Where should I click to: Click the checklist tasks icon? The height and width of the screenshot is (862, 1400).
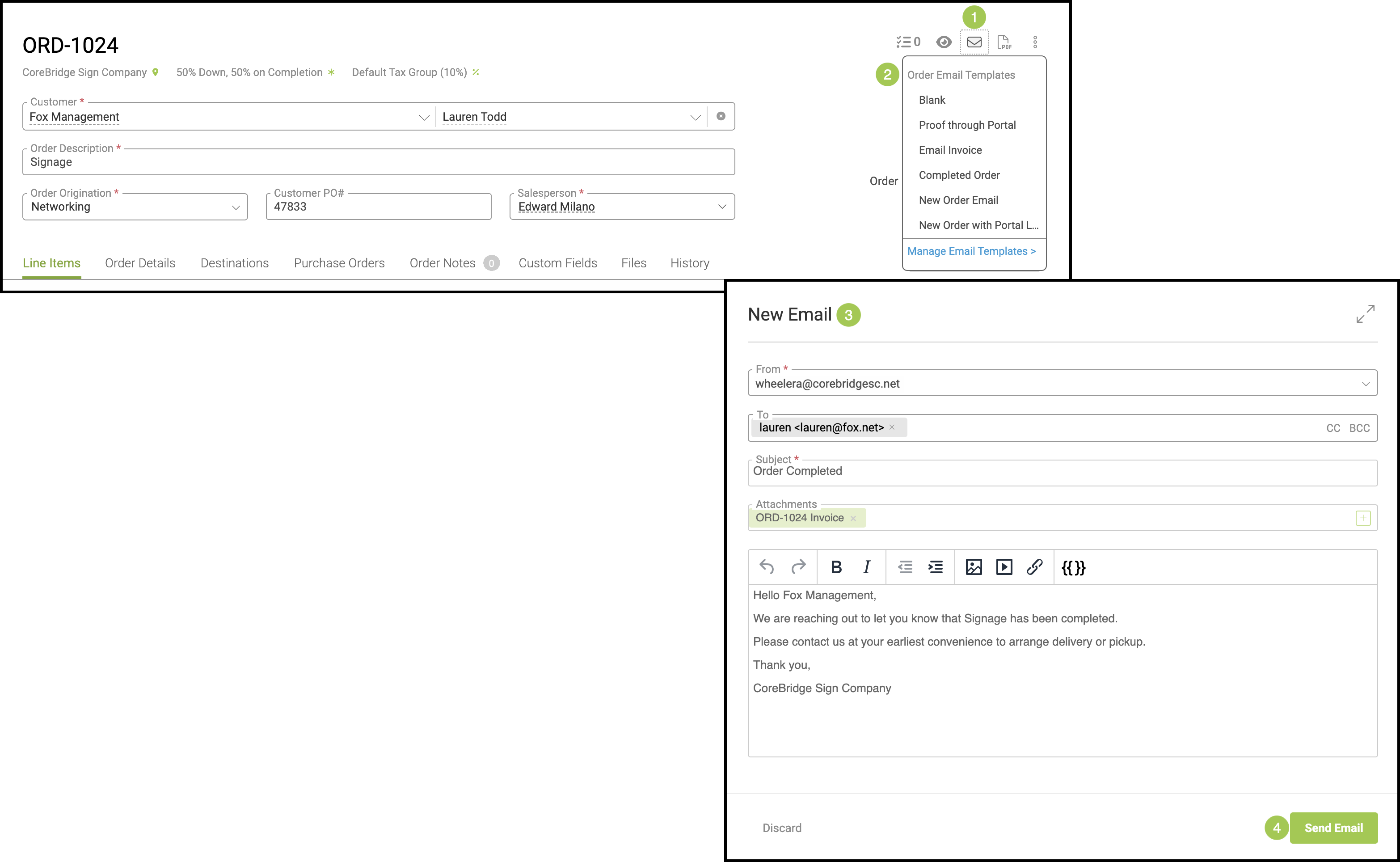[908, 42]
